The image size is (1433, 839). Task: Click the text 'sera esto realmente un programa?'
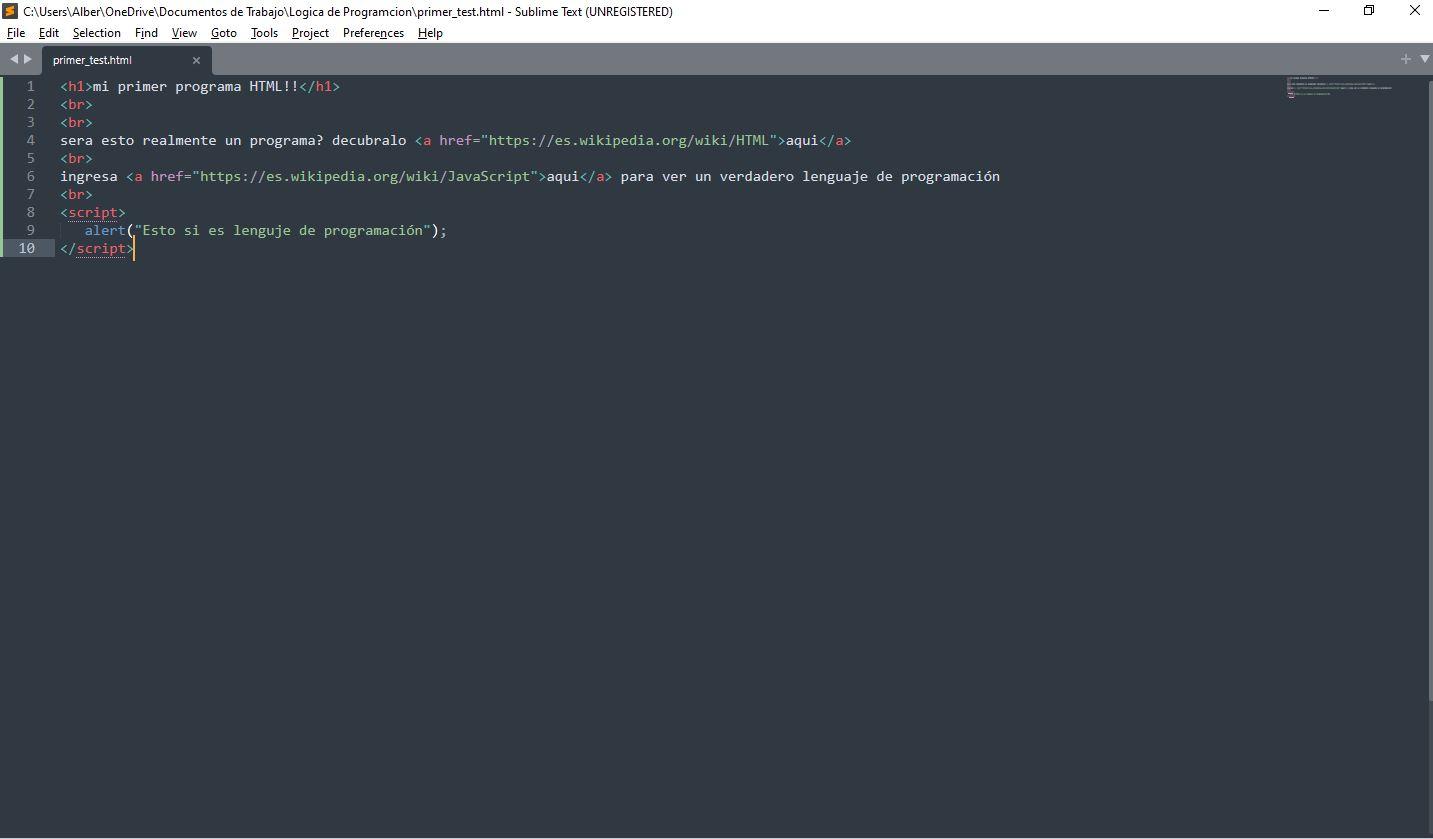coord(192,140)
